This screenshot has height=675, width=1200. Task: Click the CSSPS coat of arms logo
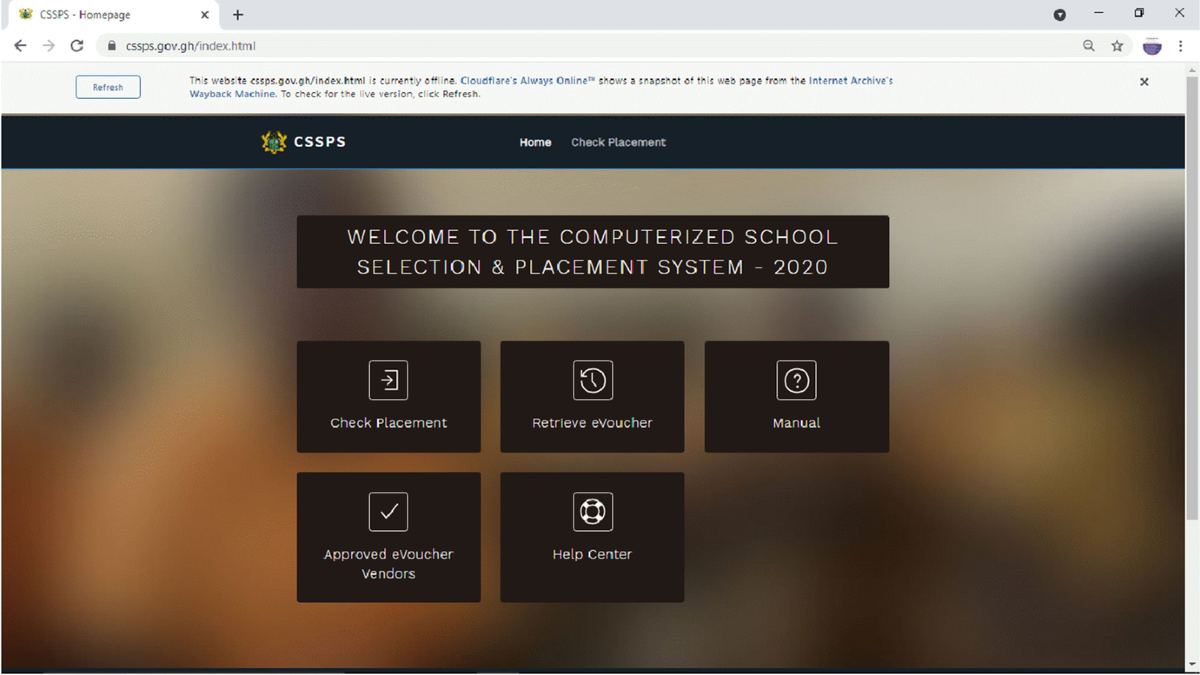[273, 142]
